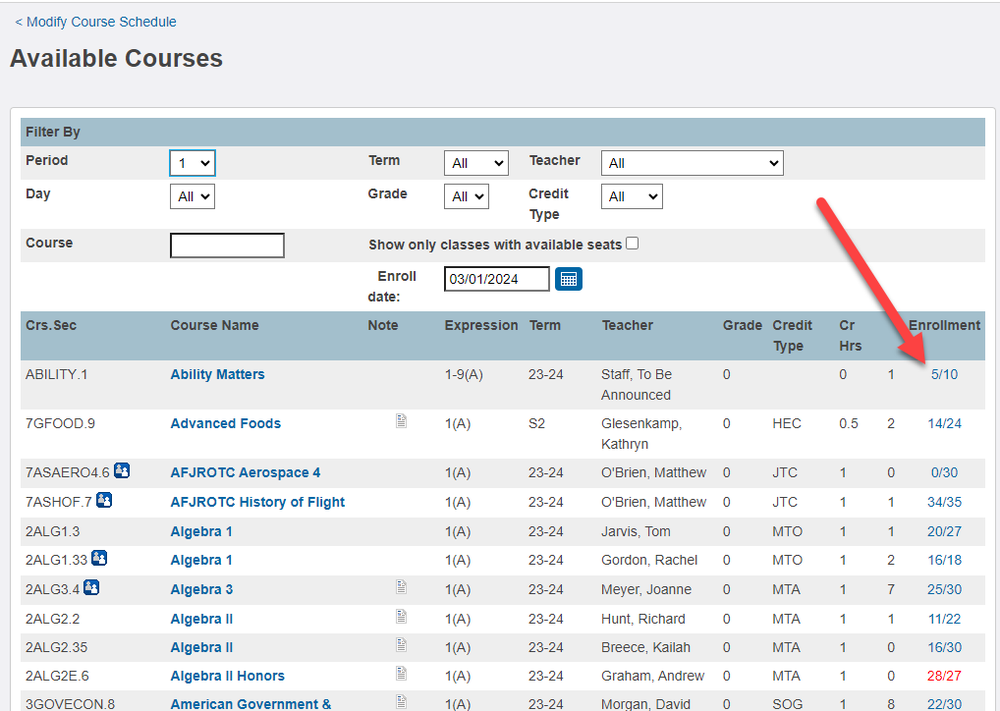Click the 34/35 enrollment link
Viewport: 1000px width, 711px height.
(x=945, y=502)
